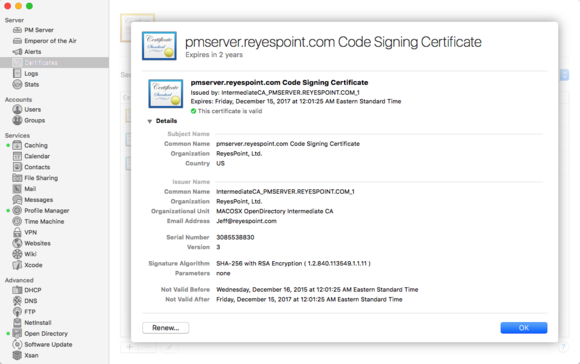Open the FTP advanced icon
The width and height of the screenshot is (580, 364).
(x=17, y=312)
